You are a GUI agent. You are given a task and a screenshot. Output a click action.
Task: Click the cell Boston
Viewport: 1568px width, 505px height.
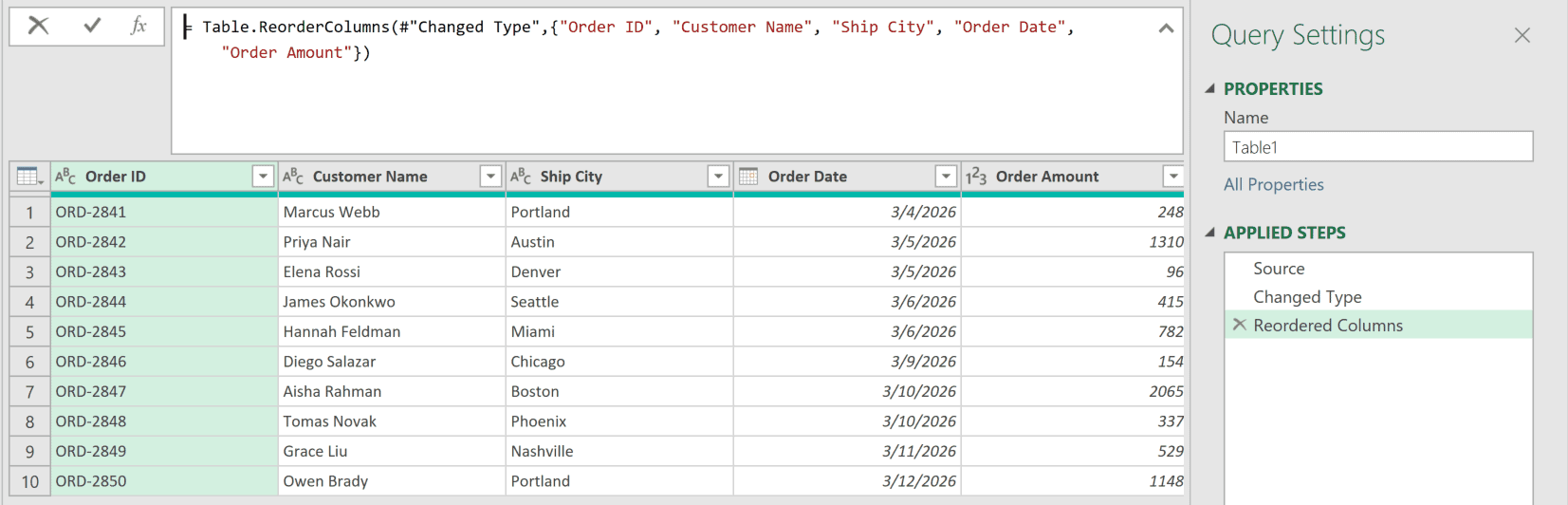(619, 391)
